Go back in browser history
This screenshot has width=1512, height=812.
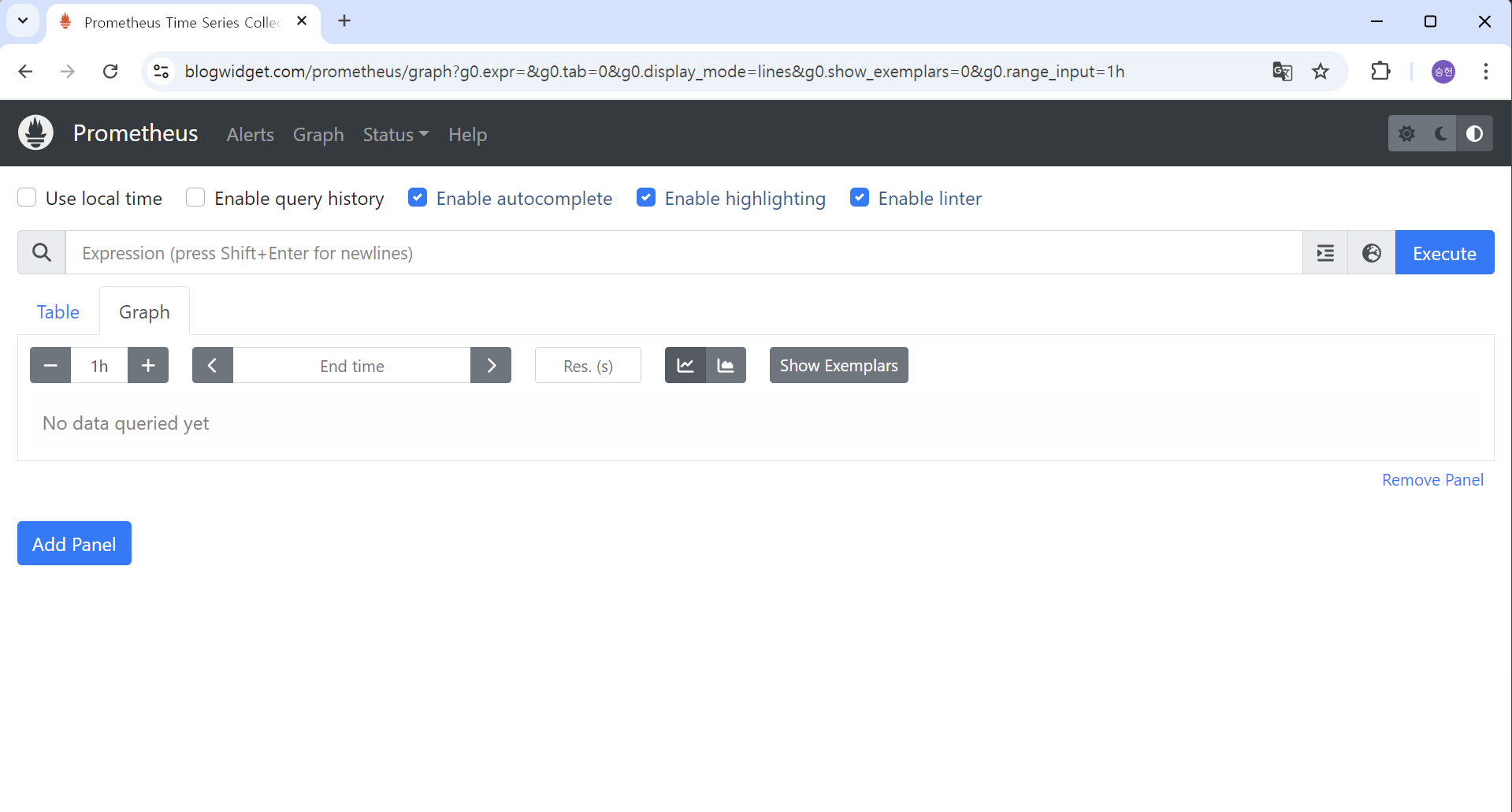pyautogui.click(x=25, y=72)
